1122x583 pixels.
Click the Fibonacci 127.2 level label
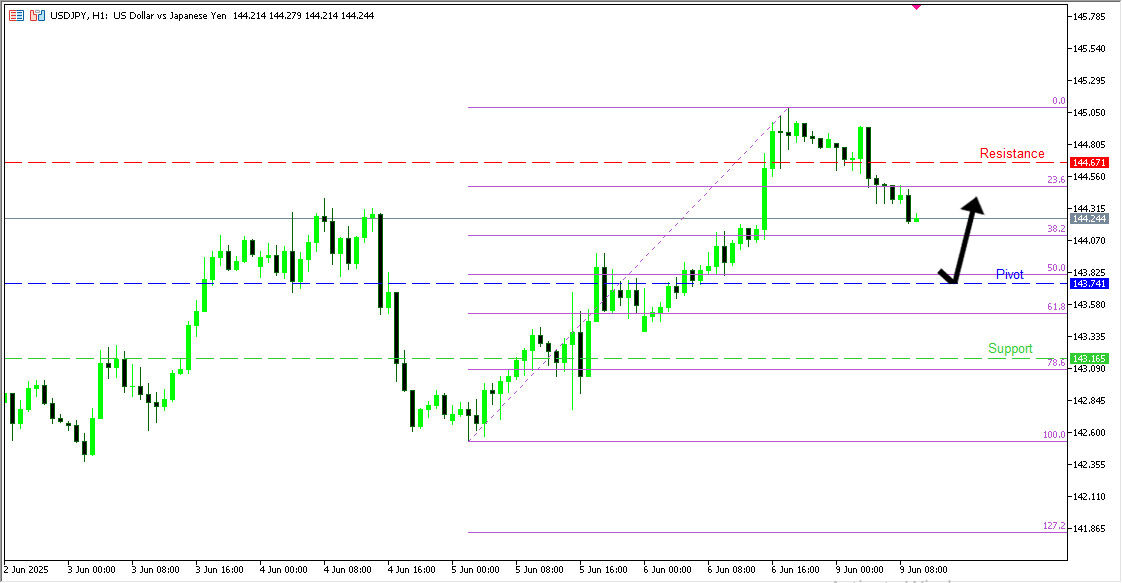click(x=1054, y=526)
